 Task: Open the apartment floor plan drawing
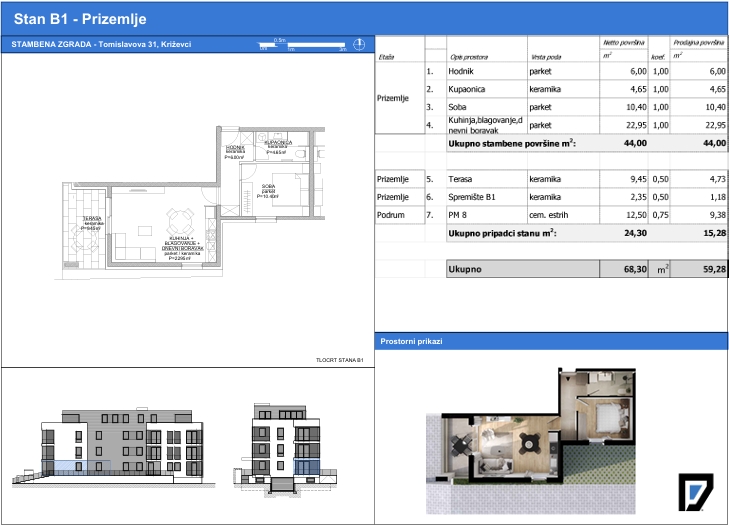(190, 202)
